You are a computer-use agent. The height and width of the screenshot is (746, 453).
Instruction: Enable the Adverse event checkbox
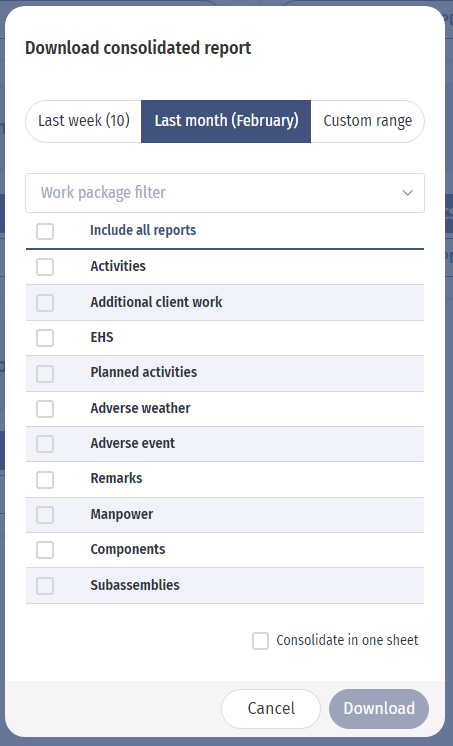click(x=45, y=444)
